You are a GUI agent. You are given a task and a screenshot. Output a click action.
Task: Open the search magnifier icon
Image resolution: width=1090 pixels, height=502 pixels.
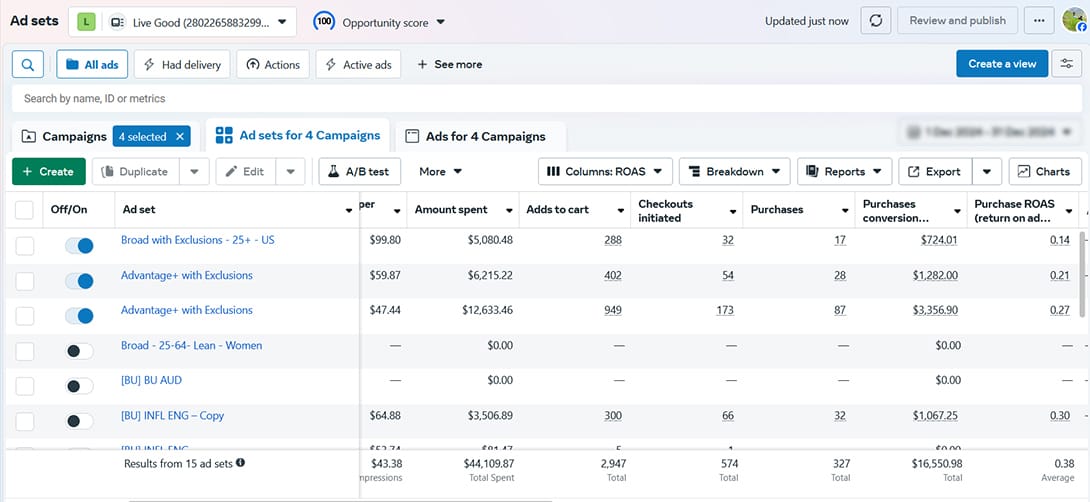tap(28, 64)
